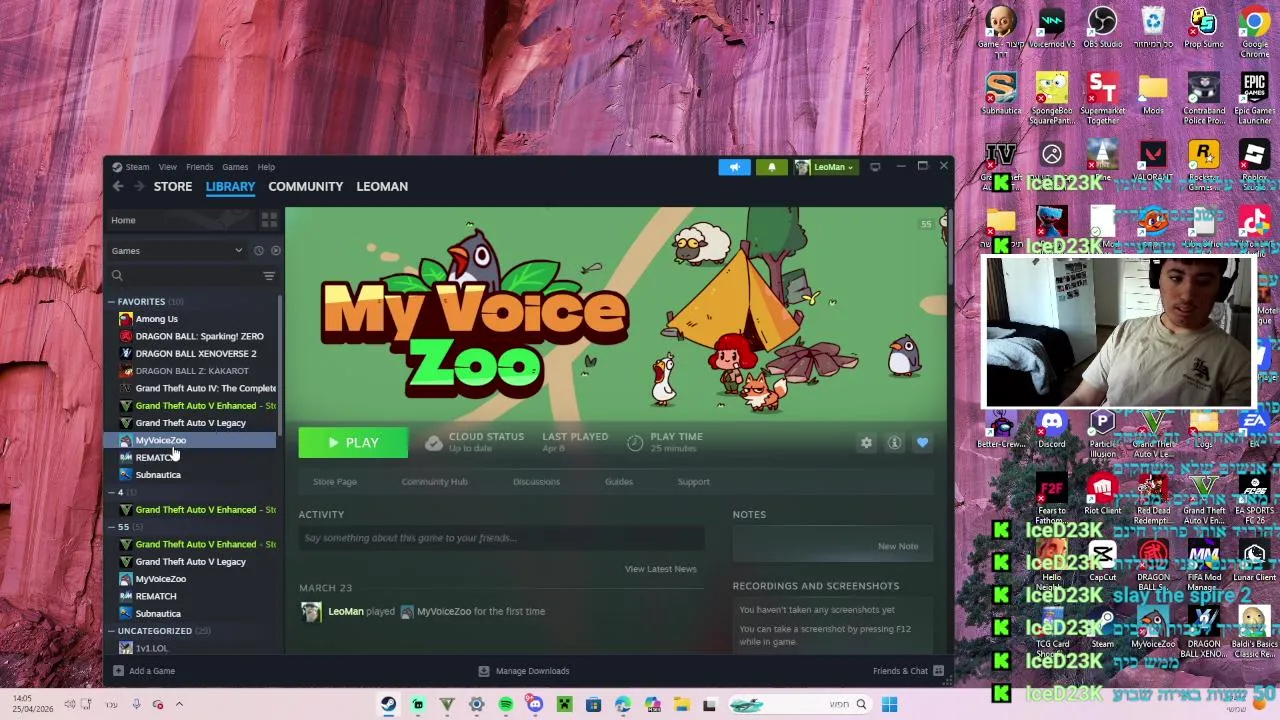Open advanced filters icon beside search field

coord(269,275)
